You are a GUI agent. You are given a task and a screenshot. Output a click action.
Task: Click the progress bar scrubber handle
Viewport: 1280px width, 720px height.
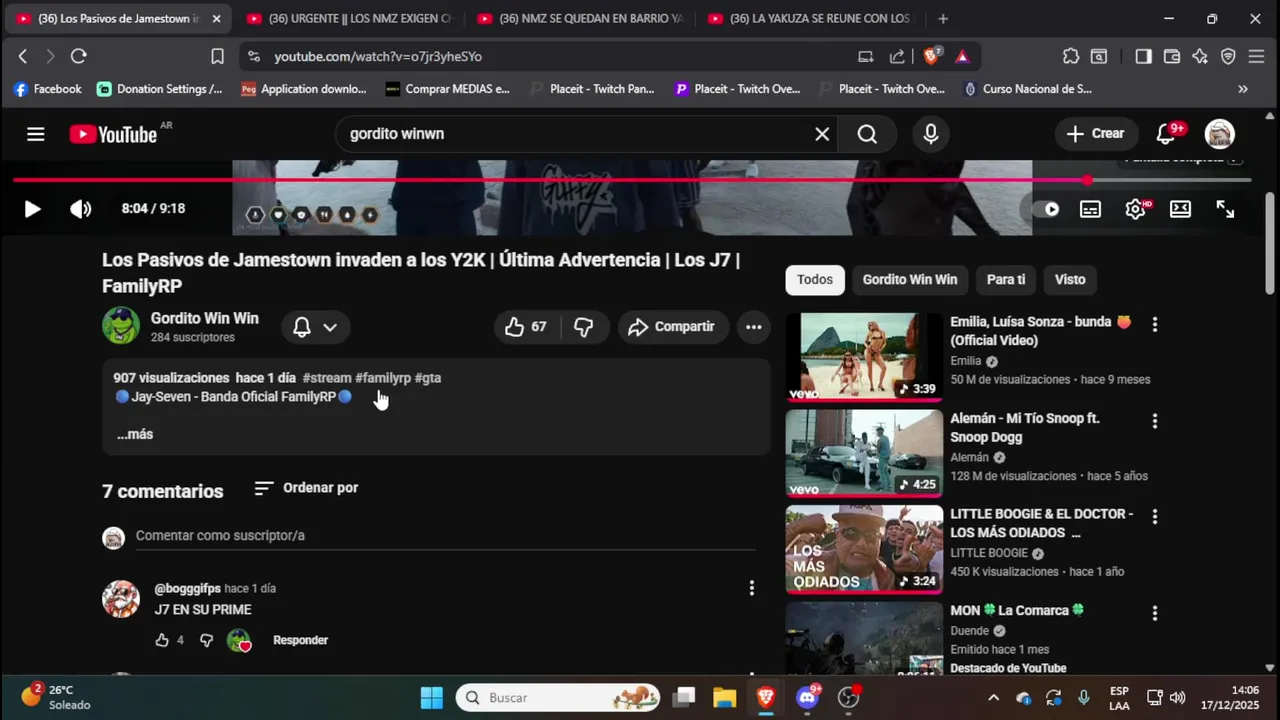point(1087,180)
